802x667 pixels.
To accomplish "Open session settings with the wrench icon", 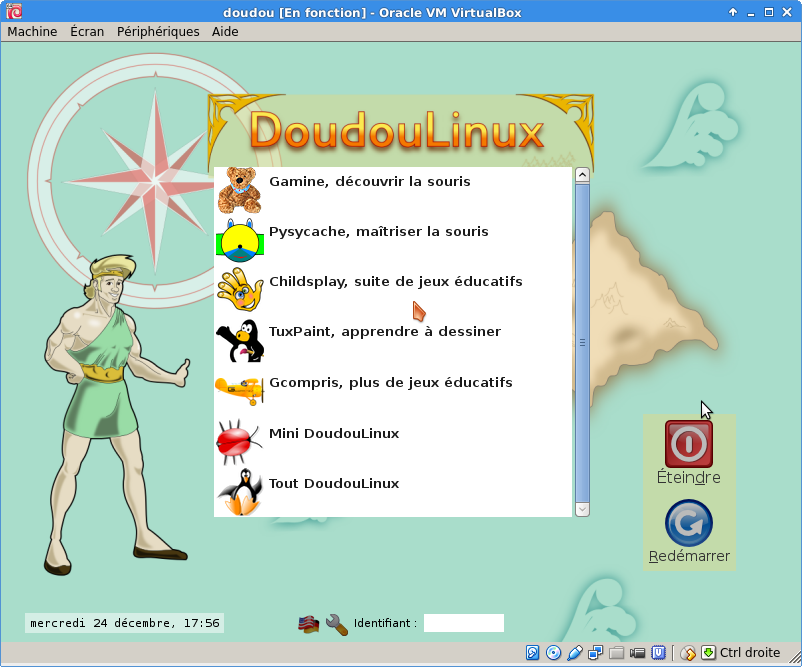I will pos(337,625).
